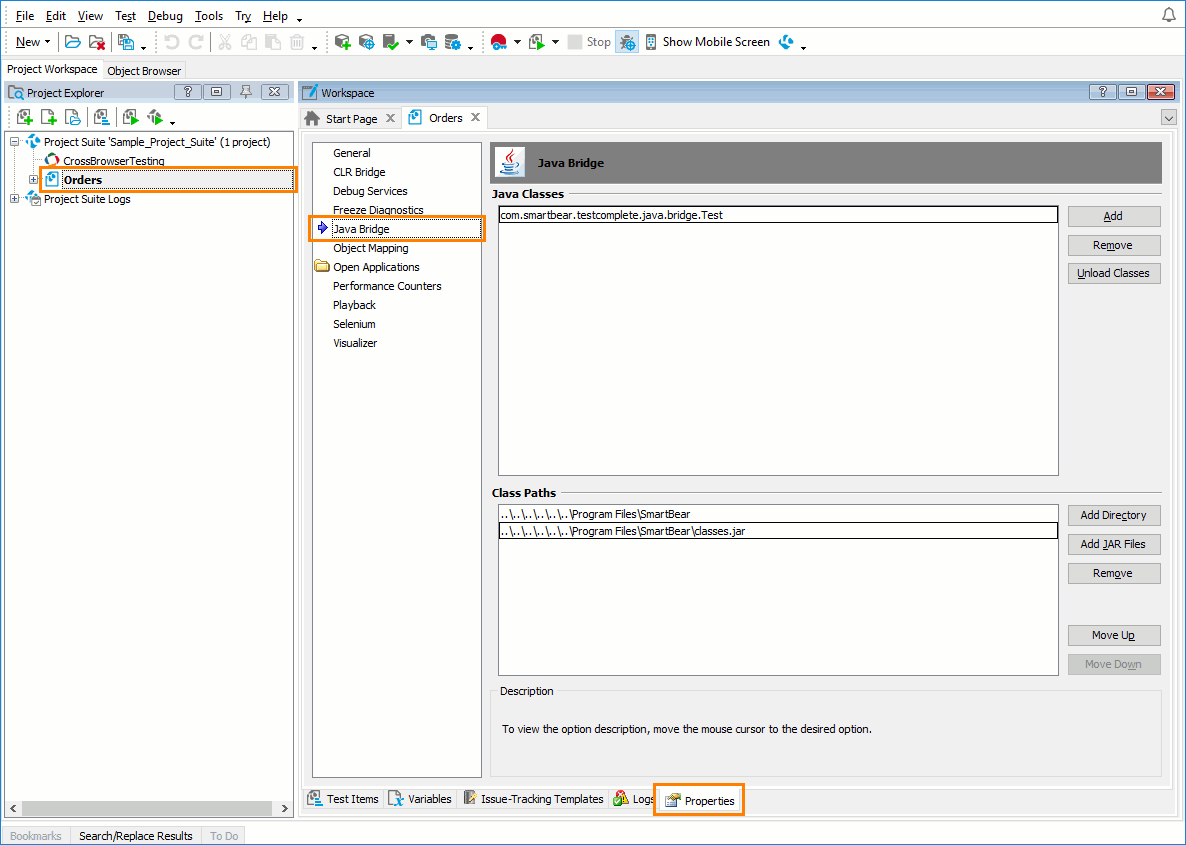The height and width of the screenshot is (845, 1186).
Task: Collapse the Project Suite 'Sample_Project_Suite' tree node
Action: [x=14, y=141]
